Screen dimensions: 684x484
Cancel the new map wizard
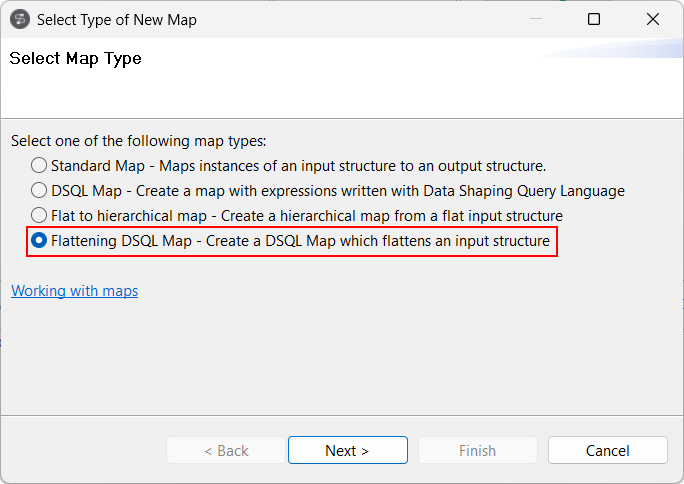click(x=607, y=450)
